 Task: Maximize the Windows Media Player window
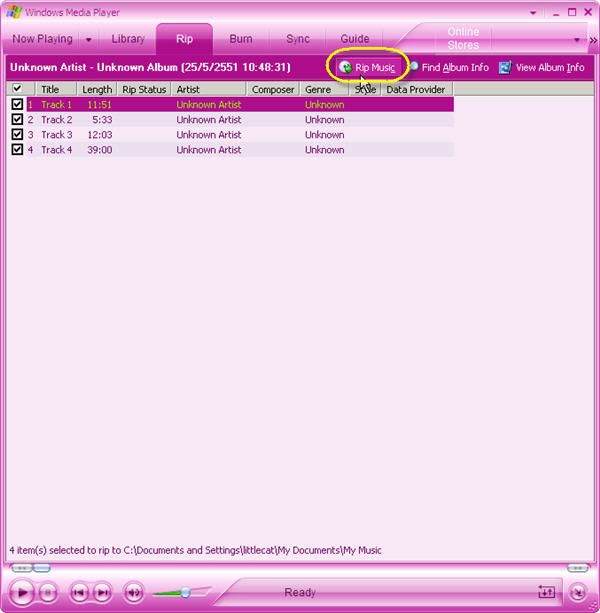click(572, 13)
